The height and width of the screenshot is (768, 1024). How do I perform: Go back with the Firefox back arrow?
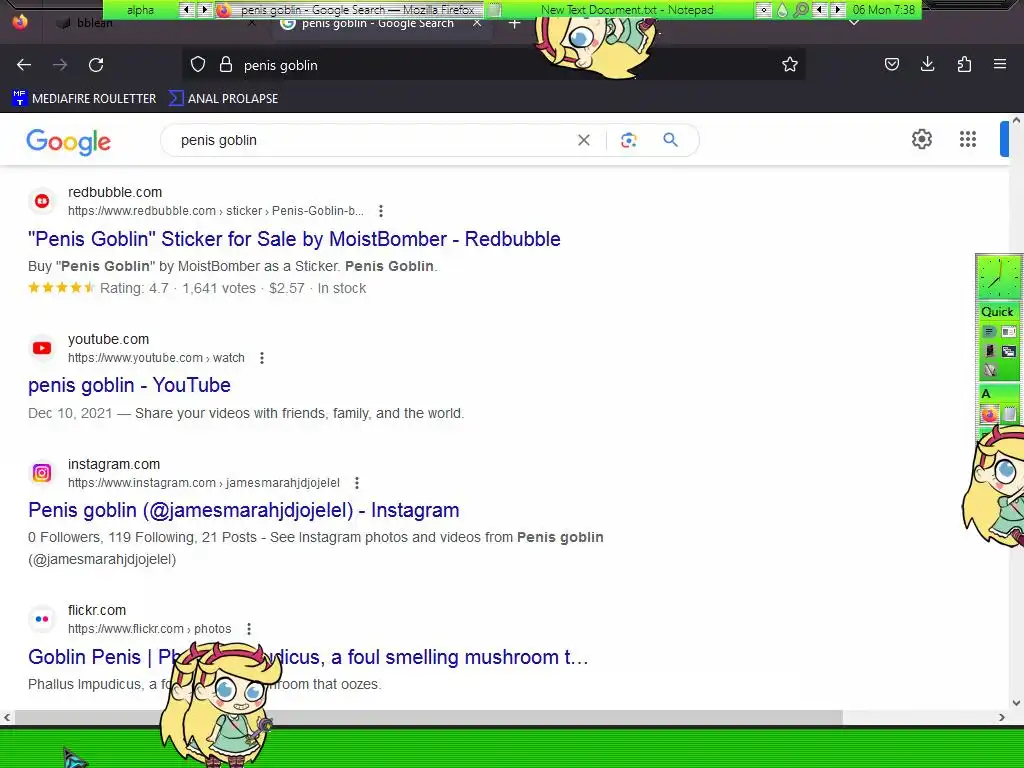24,65
